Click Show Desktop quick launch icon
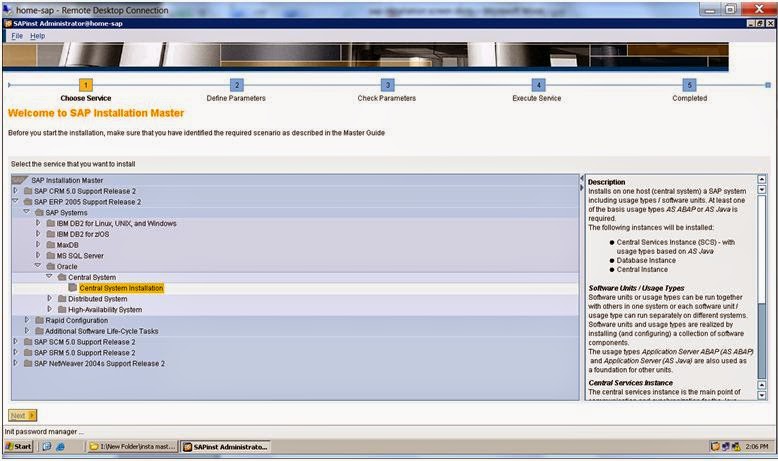 [47, 447]
